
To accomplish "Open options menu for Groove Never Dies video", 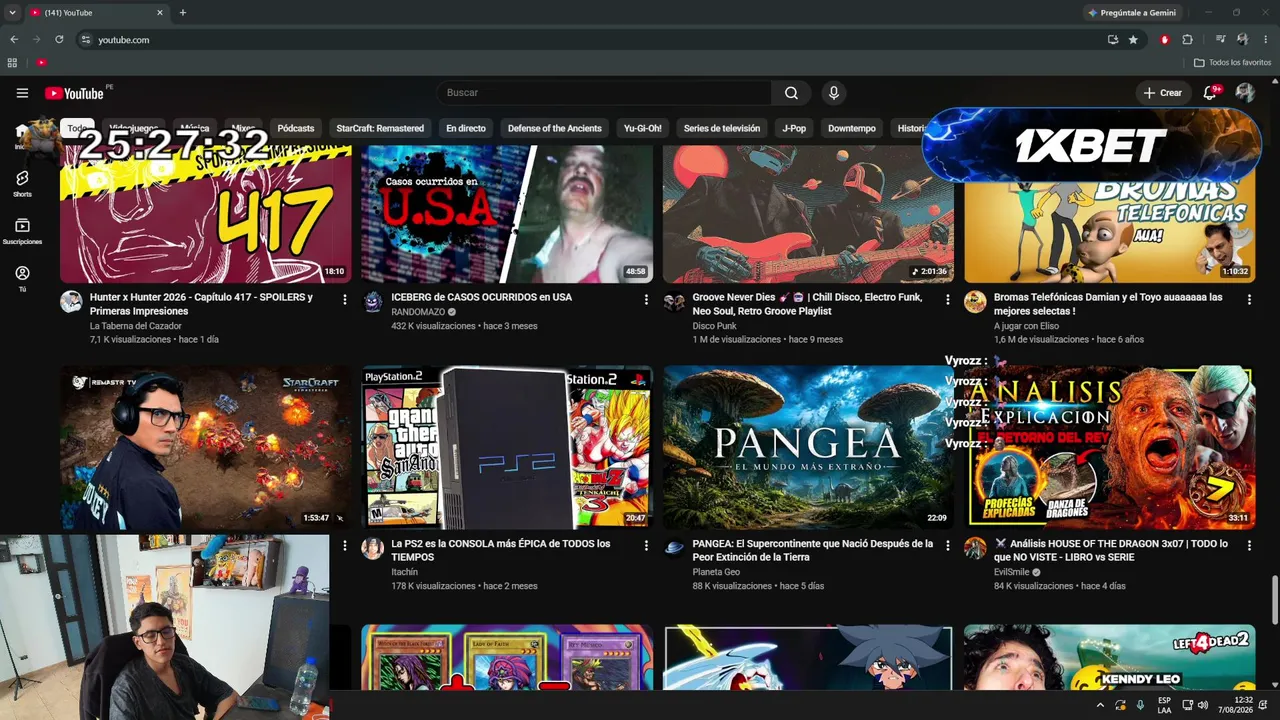I will click(x=947, y=299).
